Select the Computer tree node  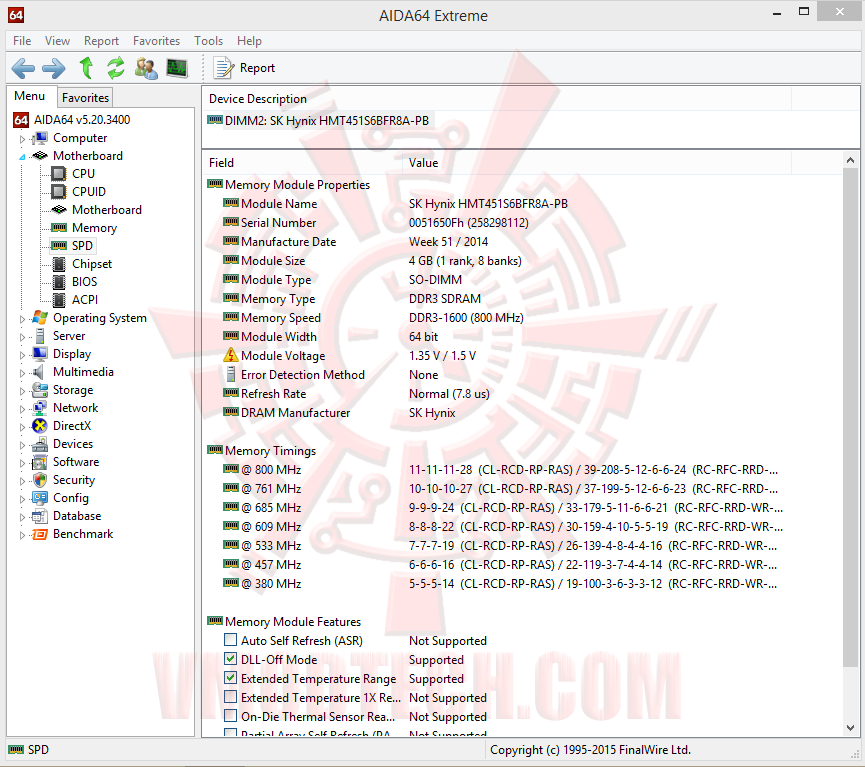tap(80, 138)
